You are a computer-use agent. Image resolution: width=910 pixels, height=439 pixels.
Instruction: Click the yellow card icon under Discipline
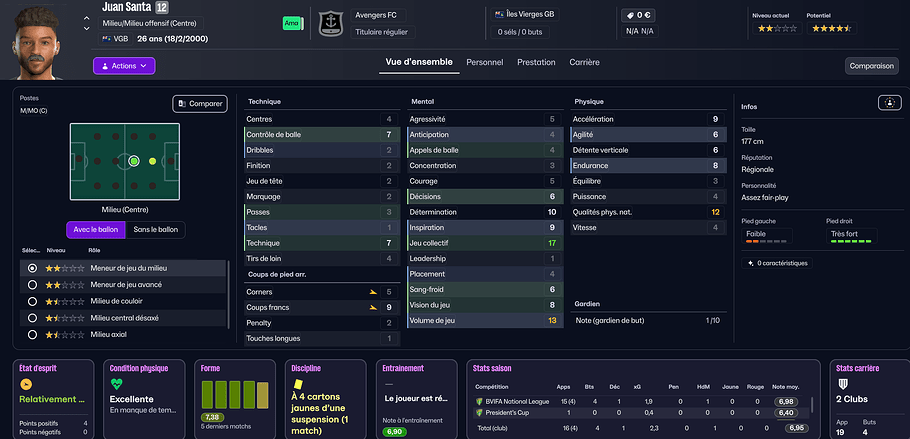(296, 383)
